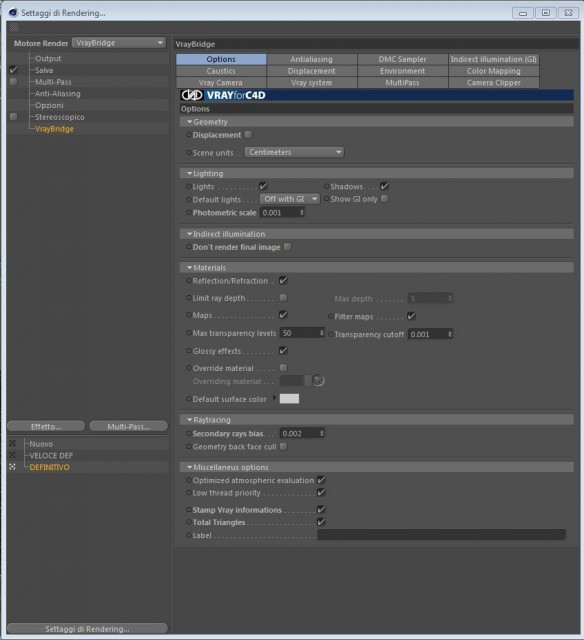Select Anti-Aliasing in the settings tree
The image size is (584, 640).
coord(58,93)
